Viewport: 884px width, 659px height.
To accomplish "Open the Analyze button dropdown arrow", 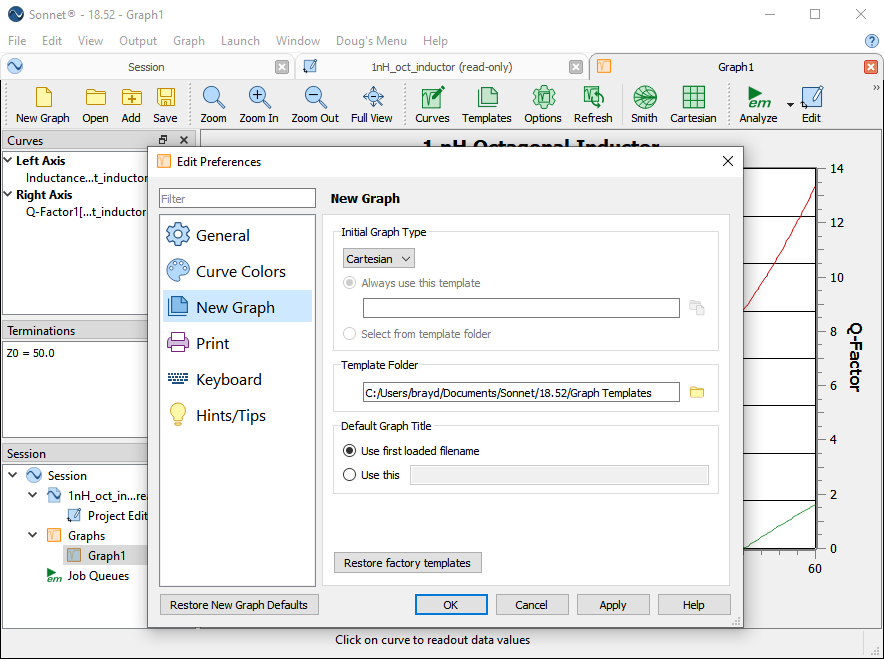I will tap(790, 105).
